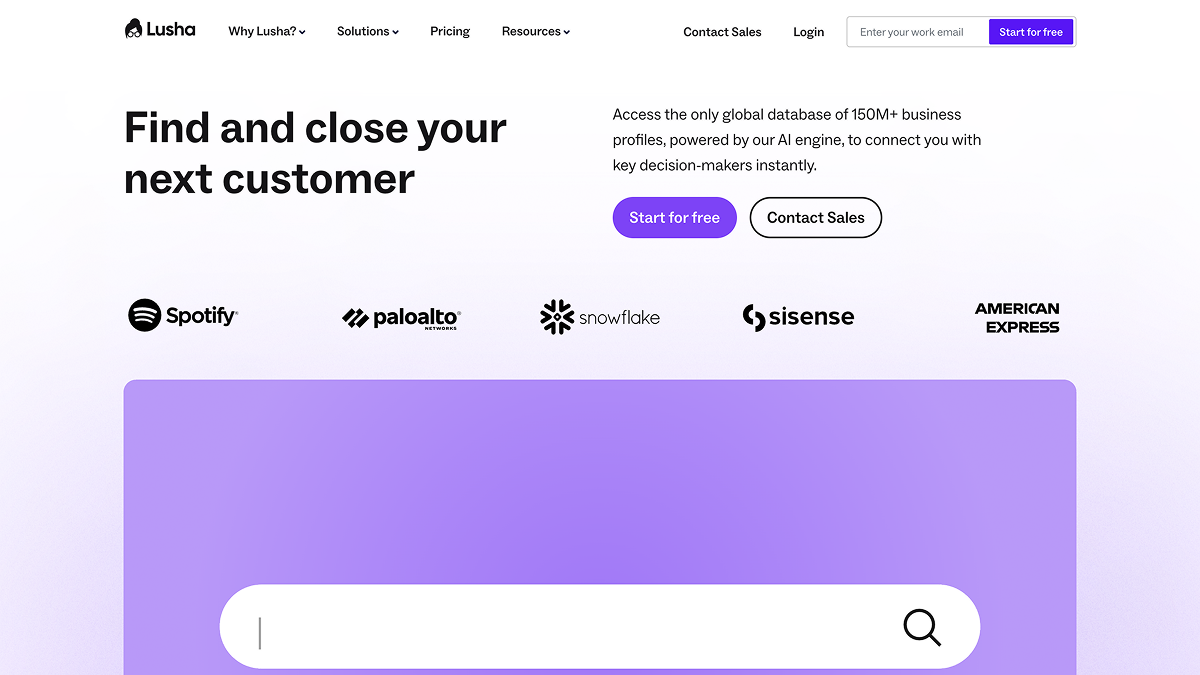The image size is (1200, 675).
Task: Expand the Why Lusha? dropdown menu
Action: [267, 32]
